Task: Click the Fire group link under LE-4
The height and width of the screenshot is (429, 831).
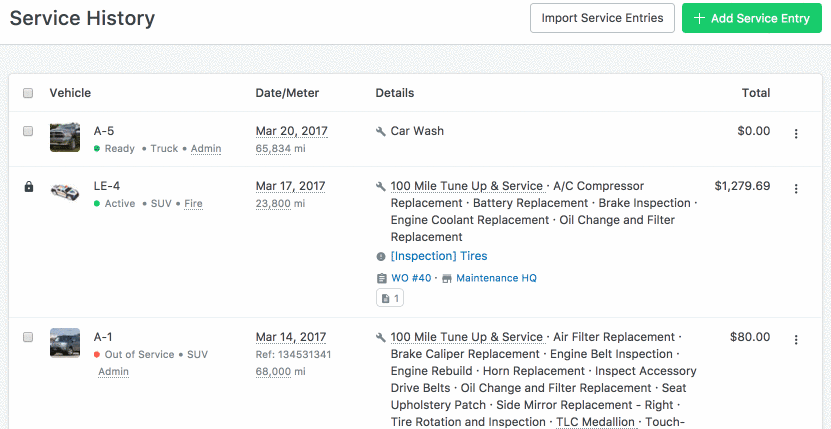Action: tap(193, 204)
